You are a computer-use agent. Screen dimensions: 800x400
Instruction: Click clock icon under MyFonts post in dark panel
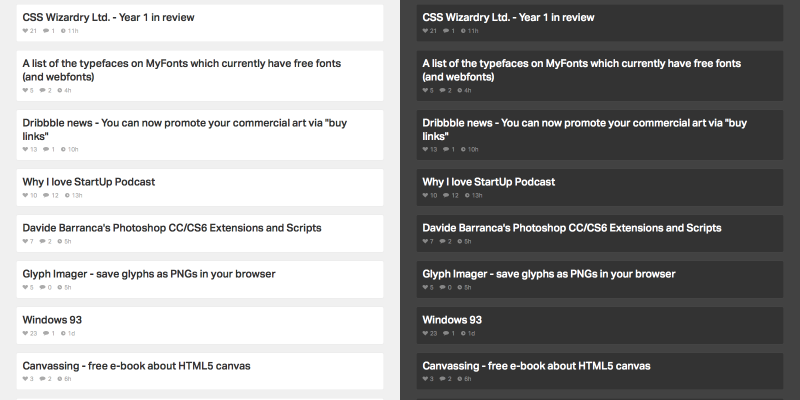(x=460, y=90)
